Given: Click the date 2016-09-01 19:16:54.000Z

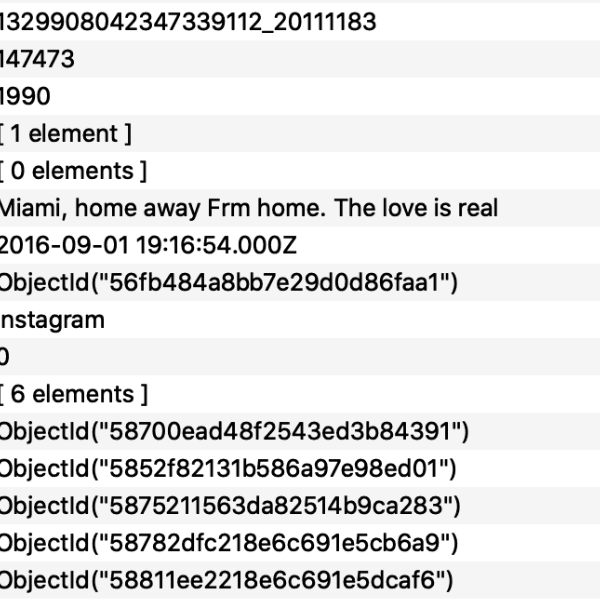Looking at the screenshot, I should (148, 246).
